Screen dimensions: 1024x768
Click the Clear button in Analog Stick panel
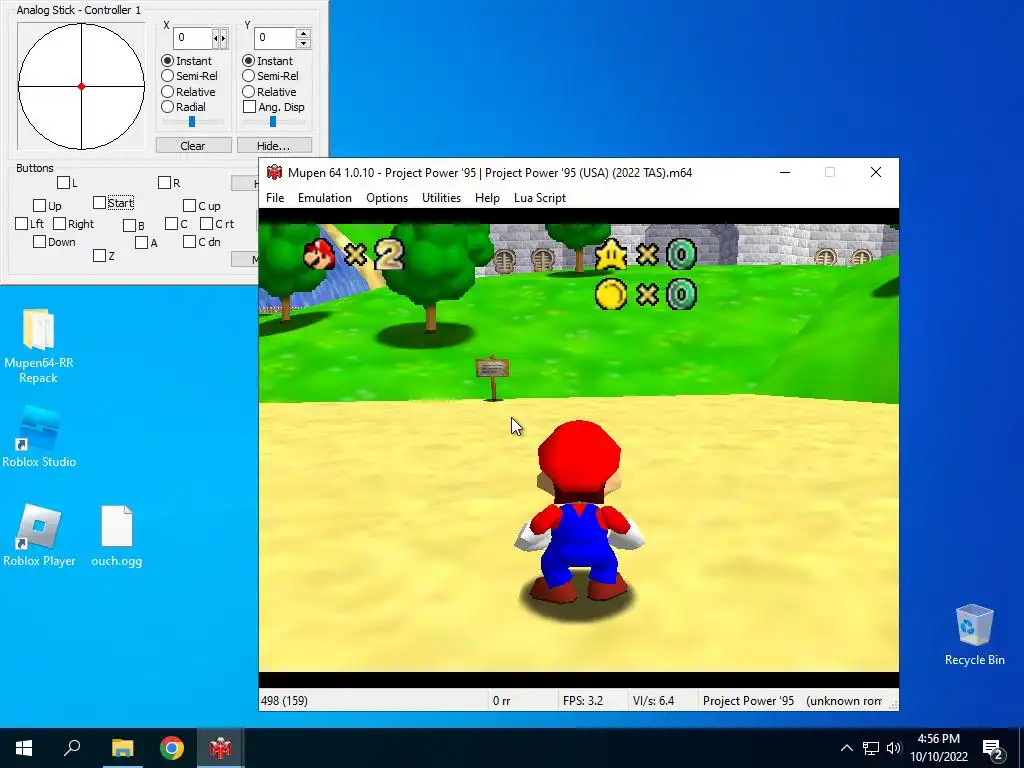tap(193, 146)
